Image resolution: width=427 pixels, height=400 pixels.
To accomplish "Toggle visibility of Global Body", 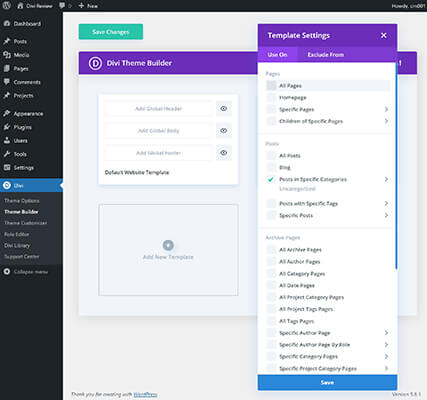I will pos(224,130).
